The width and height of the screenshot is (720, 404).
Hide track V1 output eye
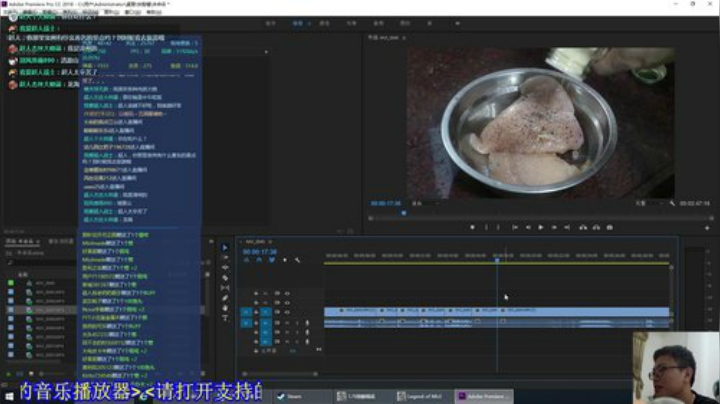coord(287,312)
